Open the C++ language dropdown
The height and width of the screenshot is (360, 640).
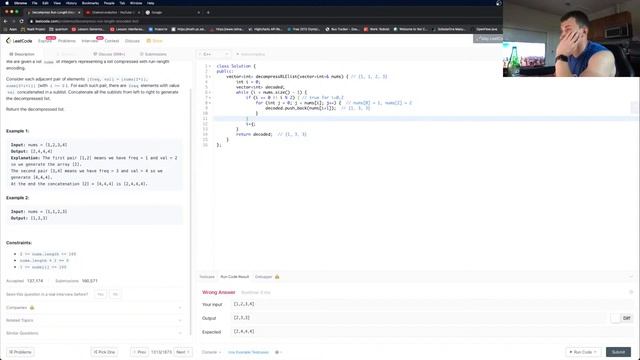coord(213,54)
